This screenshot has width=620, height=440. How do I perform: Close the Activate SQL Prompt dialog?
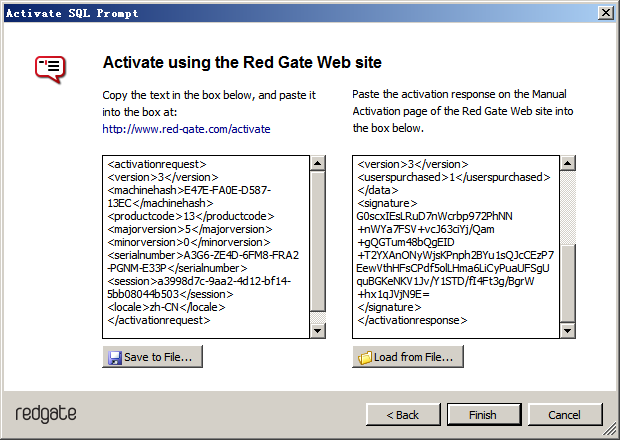tap(606, 13)
